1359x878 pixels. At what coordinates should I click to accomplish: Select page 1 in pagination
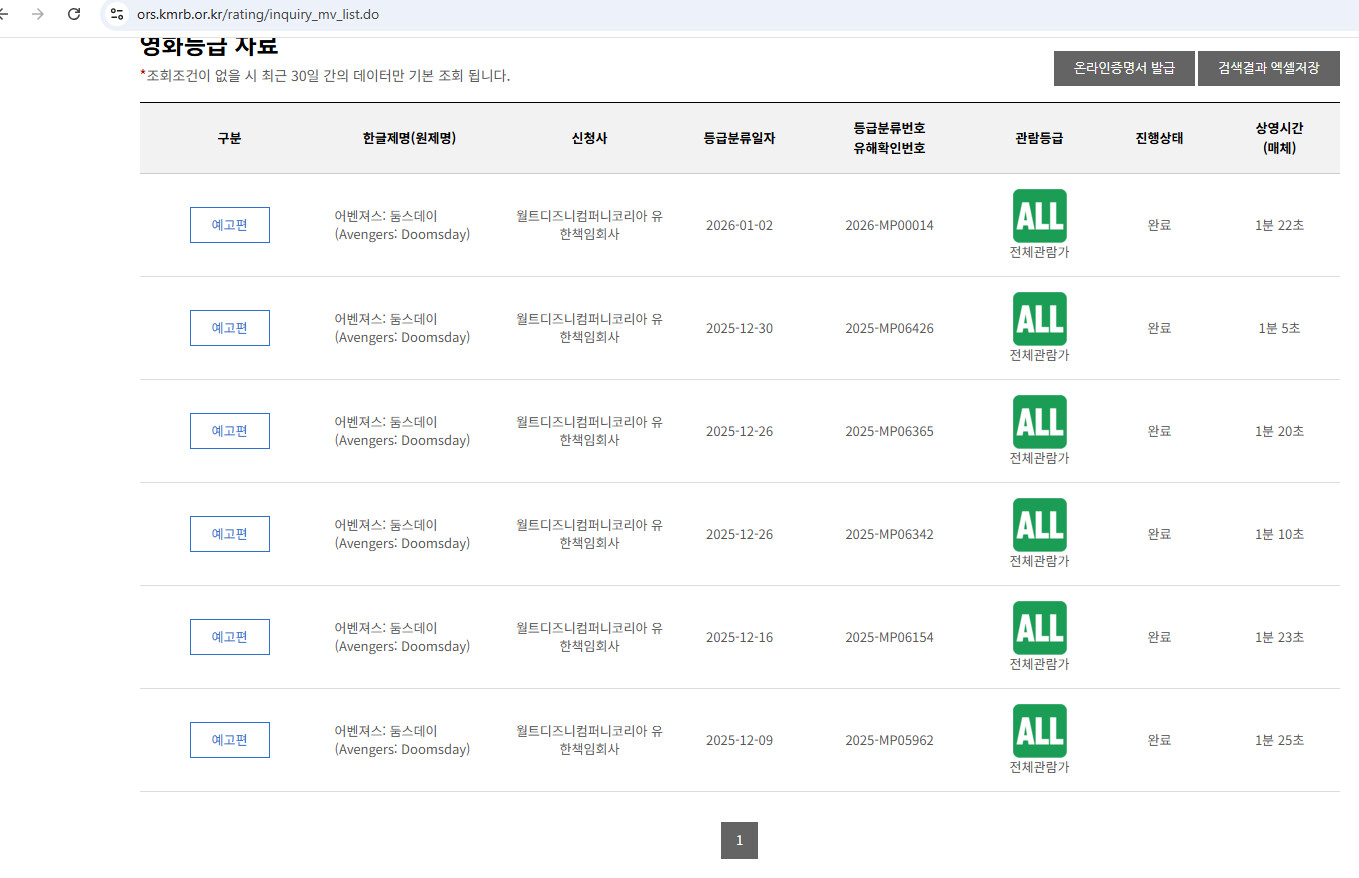click(x=739, y=840)
